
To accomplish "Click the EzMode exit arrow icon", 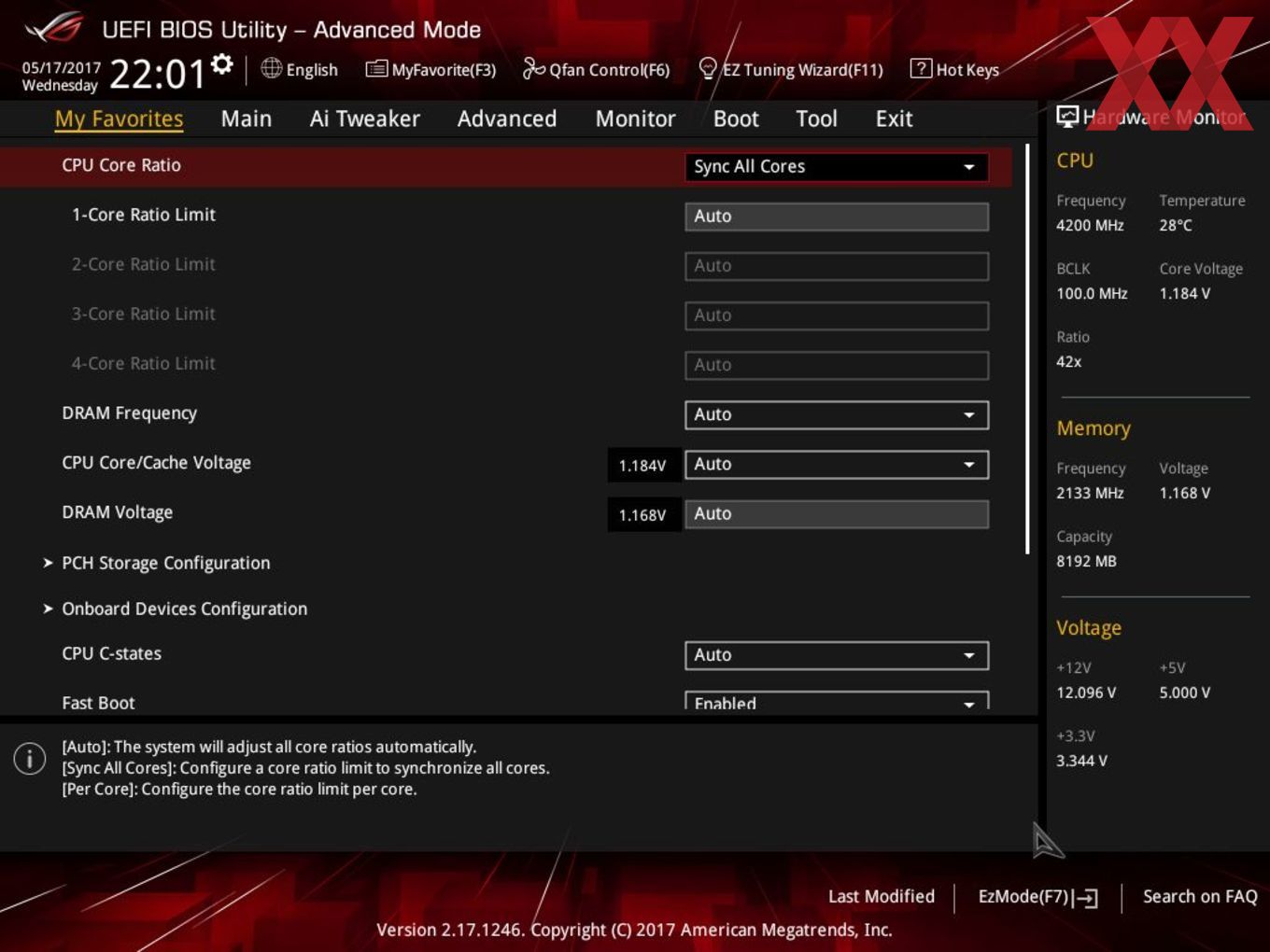I will (1085, 898).
